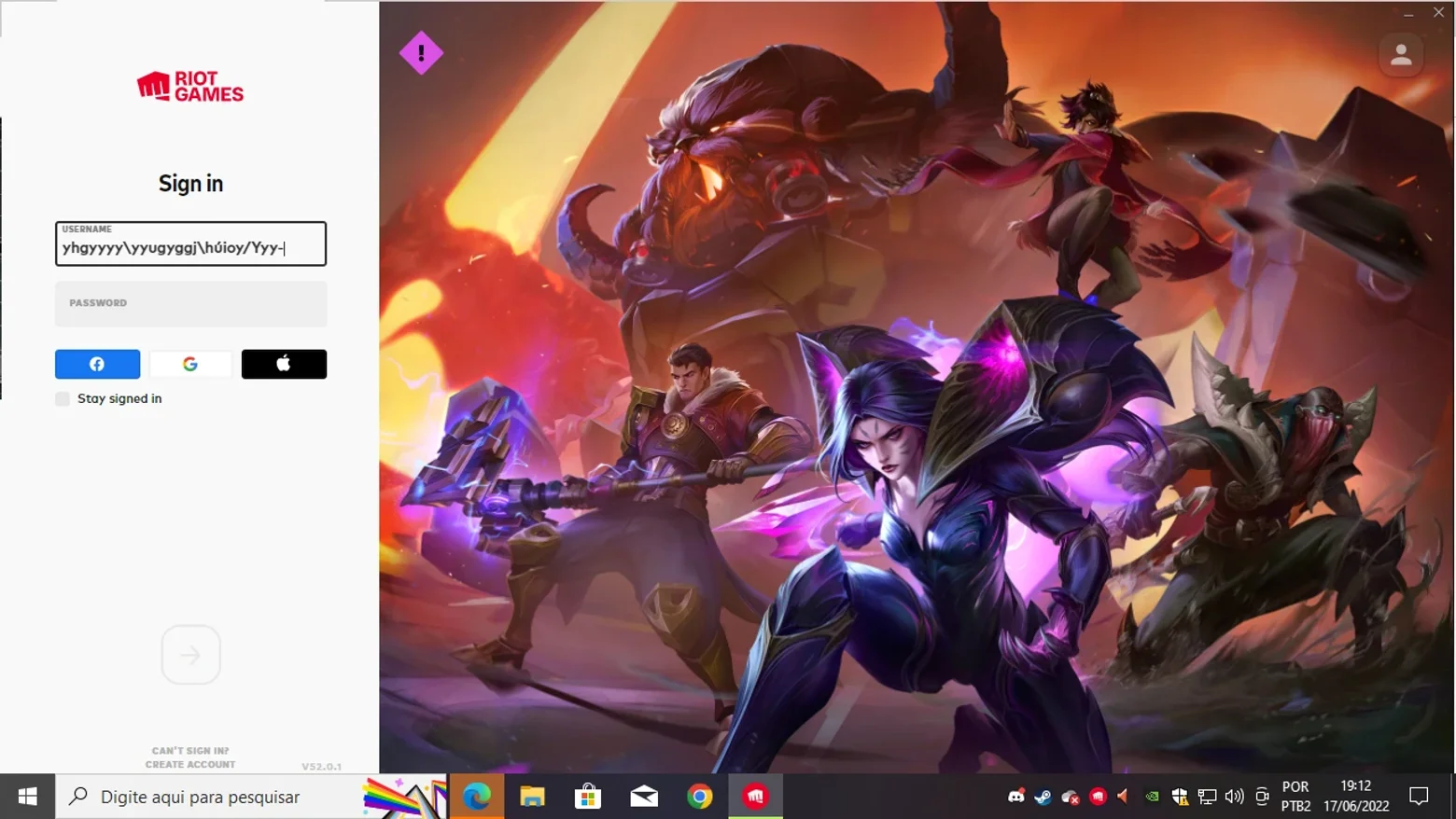Sign in with the Facebook button
This screenshot has width=1456, height=819.
pyautogui.click(x=97, y=364)
